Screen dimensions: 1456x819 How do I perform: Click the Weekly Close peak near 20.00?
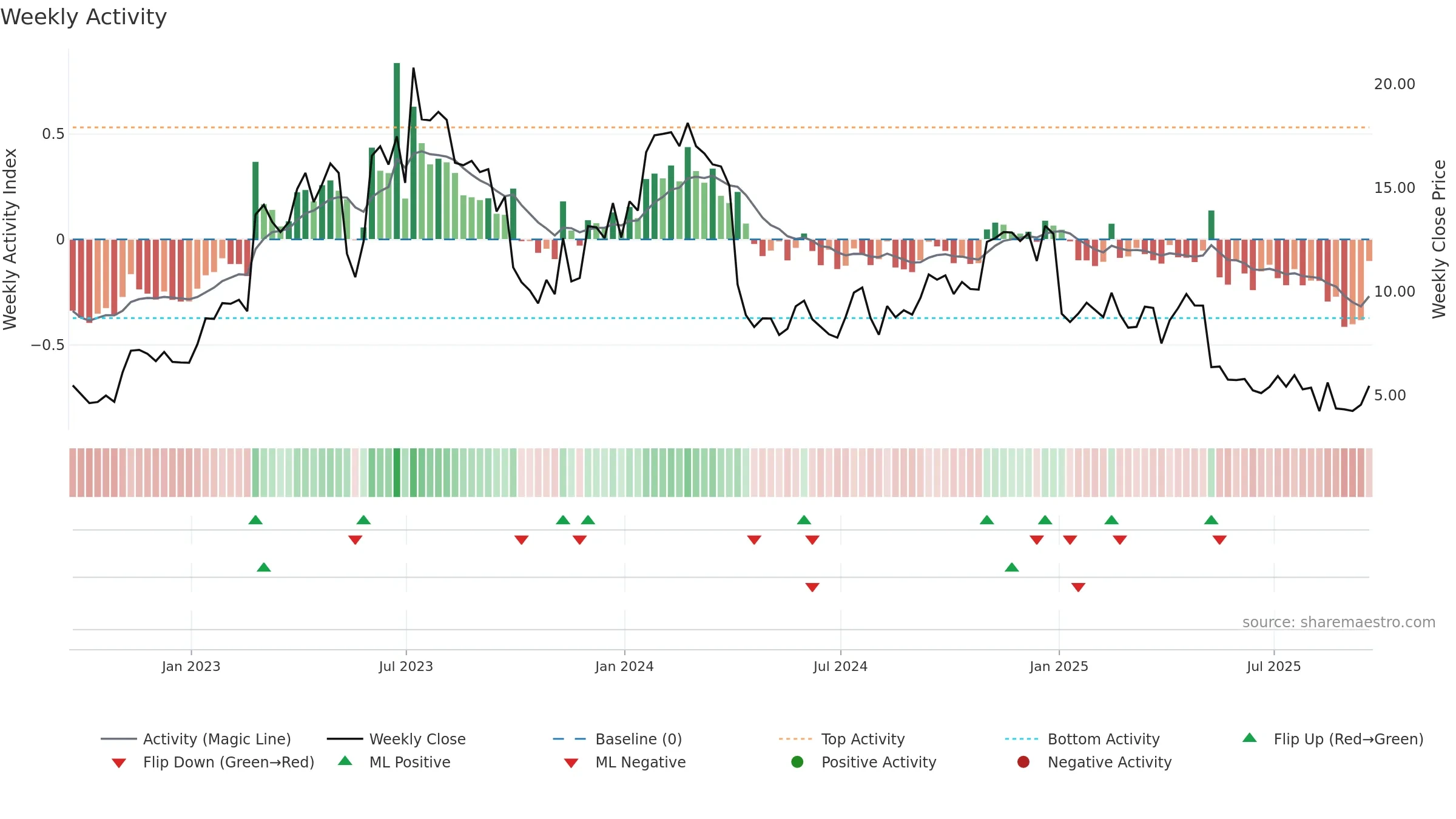coord(413,69)
